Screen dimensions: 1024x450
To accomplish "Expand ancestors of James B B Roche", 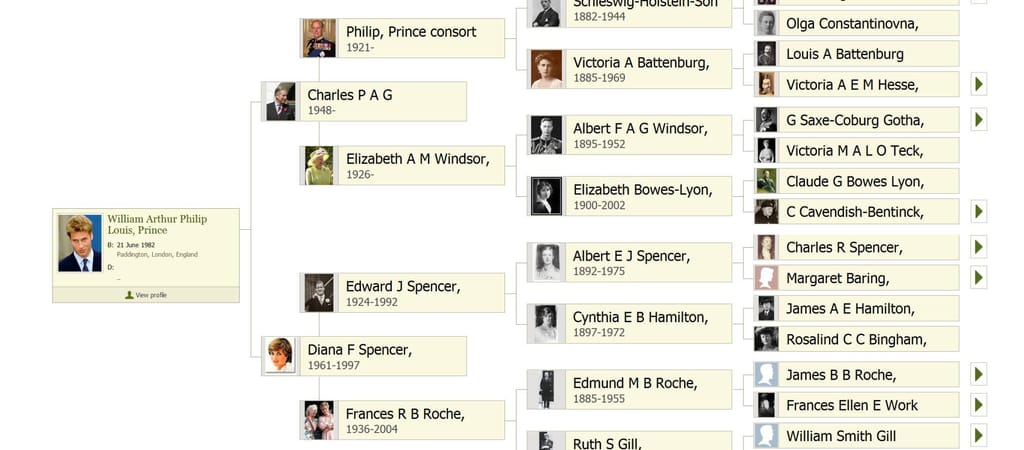I will (979, 374).
